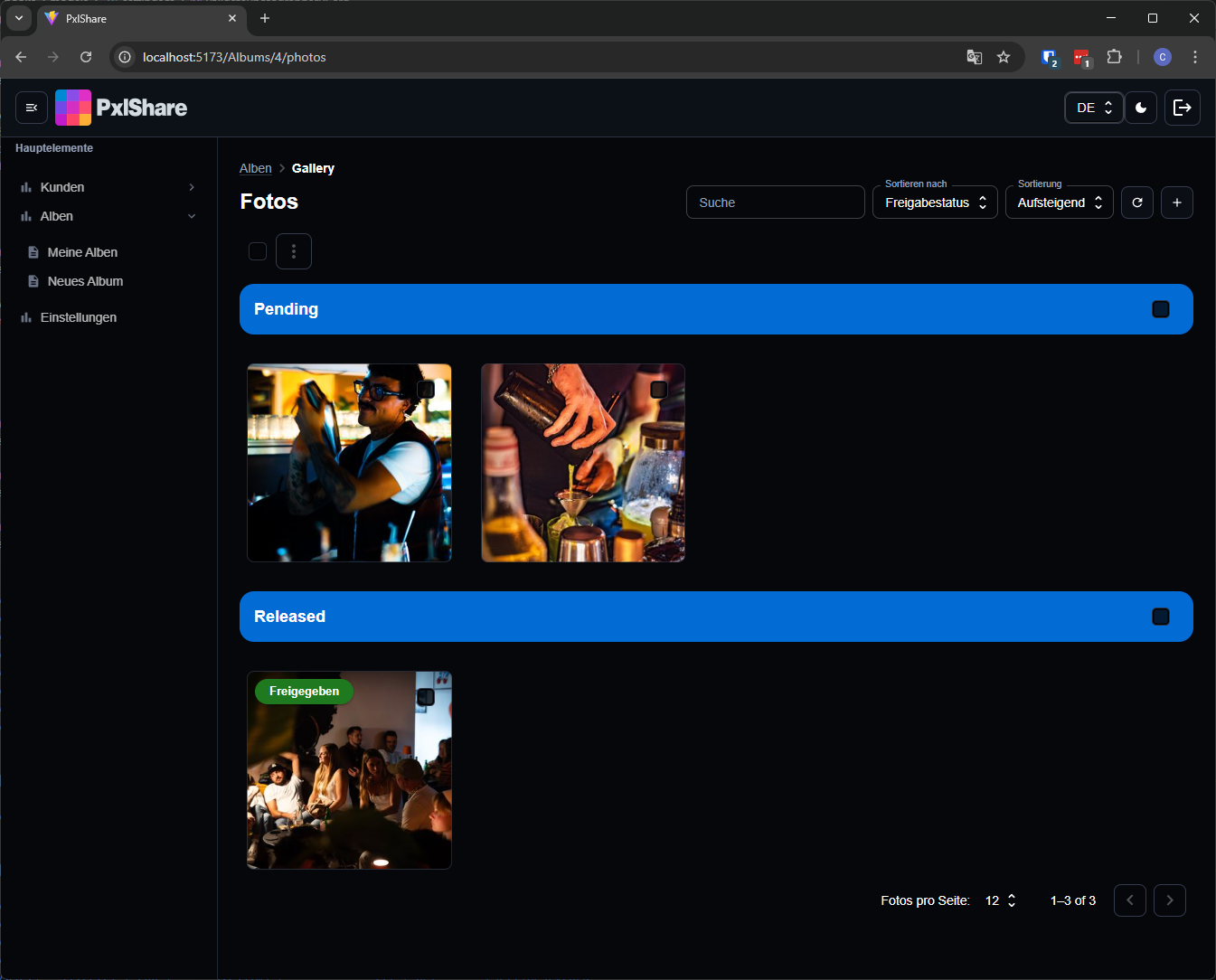This screenshot has height=980, width=1216.
Task: Check the select-all checkbox above Pending
Action: coord(258,251)
